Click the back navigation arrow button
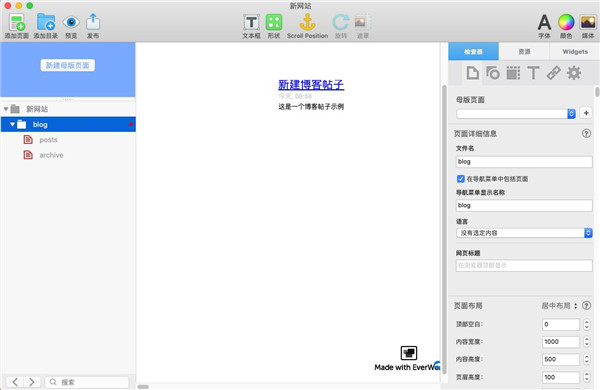 coord(15,382)
